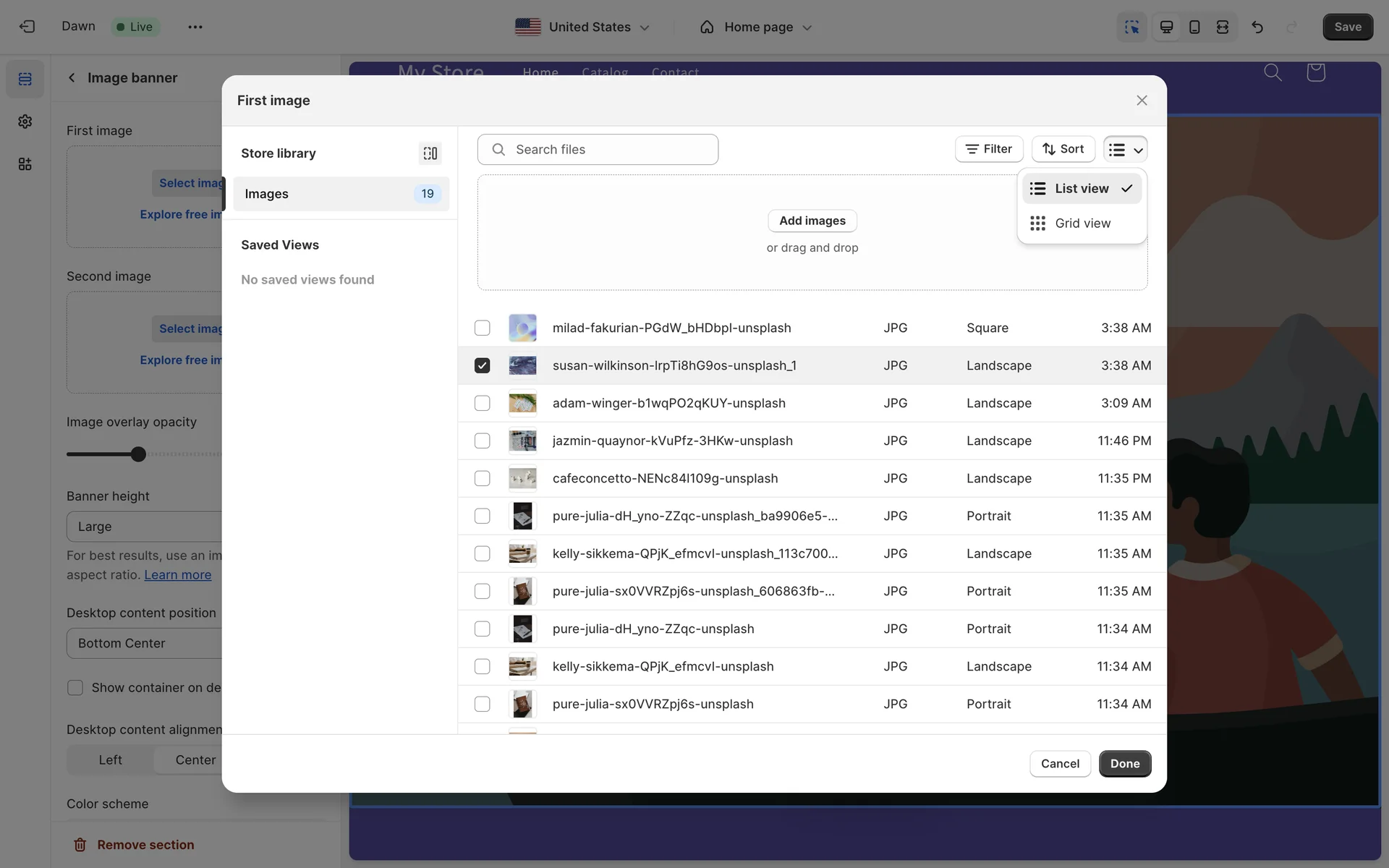Open theme settings gear icon
Screen dimensions: 1389x868
click(x=25, y=122)
